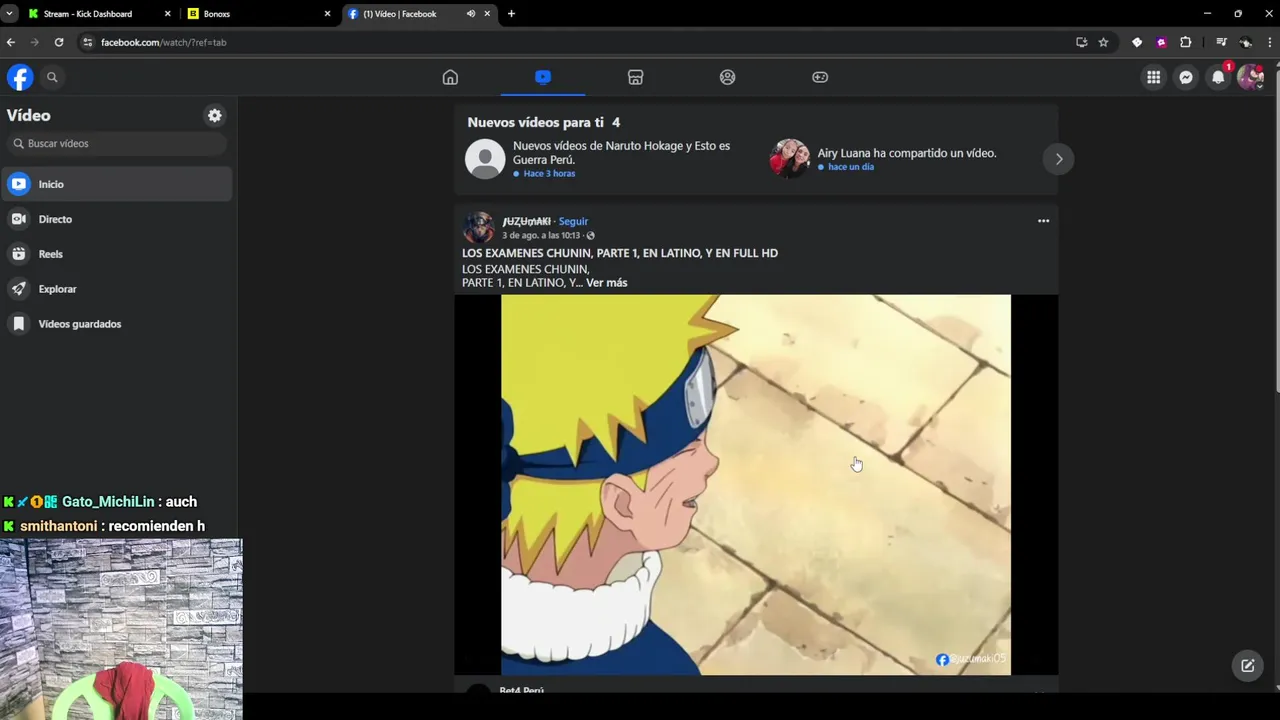Go forward with browser forward arrow

[x=35, y=42]
